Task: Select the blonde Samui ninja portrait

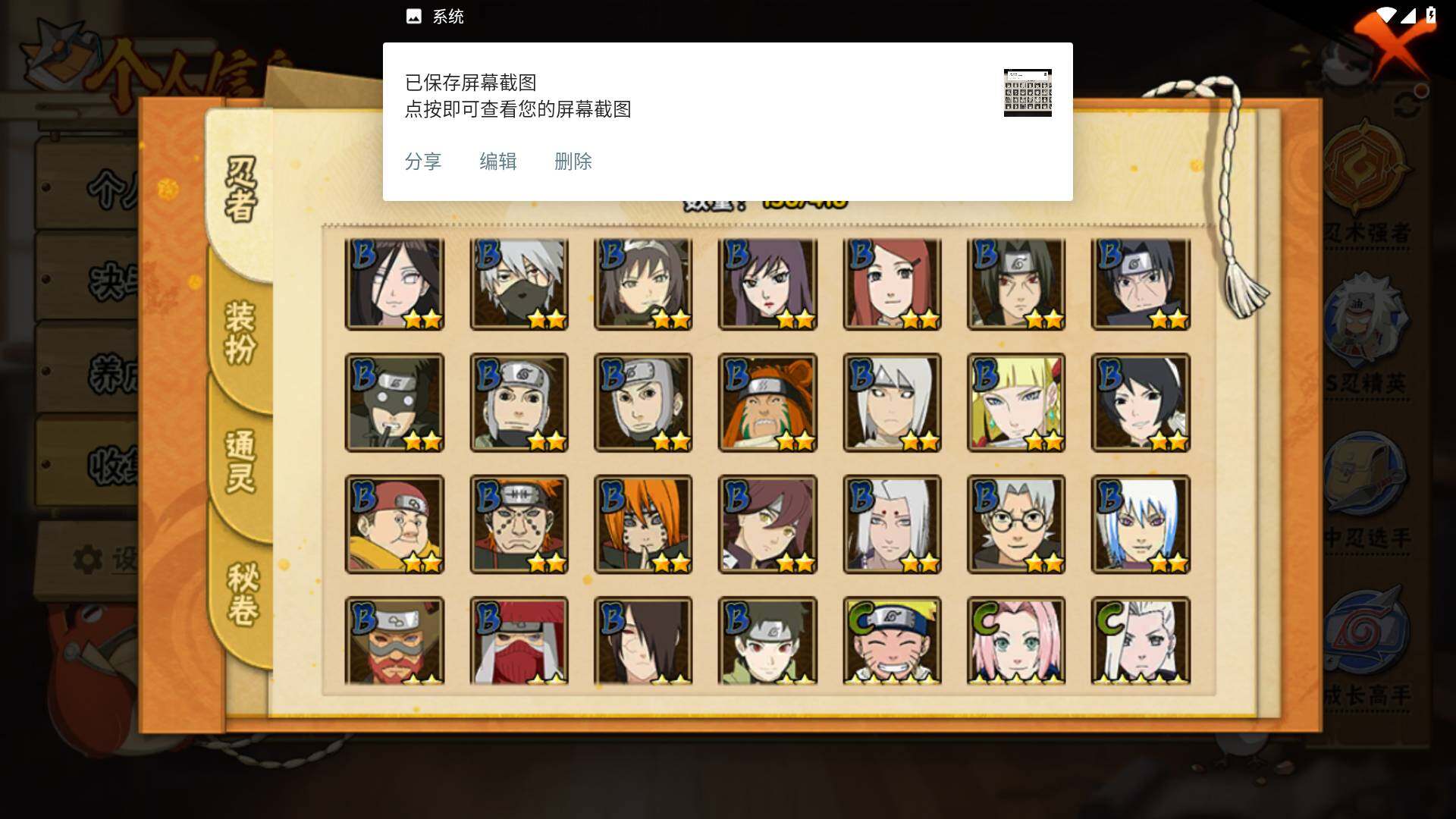Action: [1016, 403]
